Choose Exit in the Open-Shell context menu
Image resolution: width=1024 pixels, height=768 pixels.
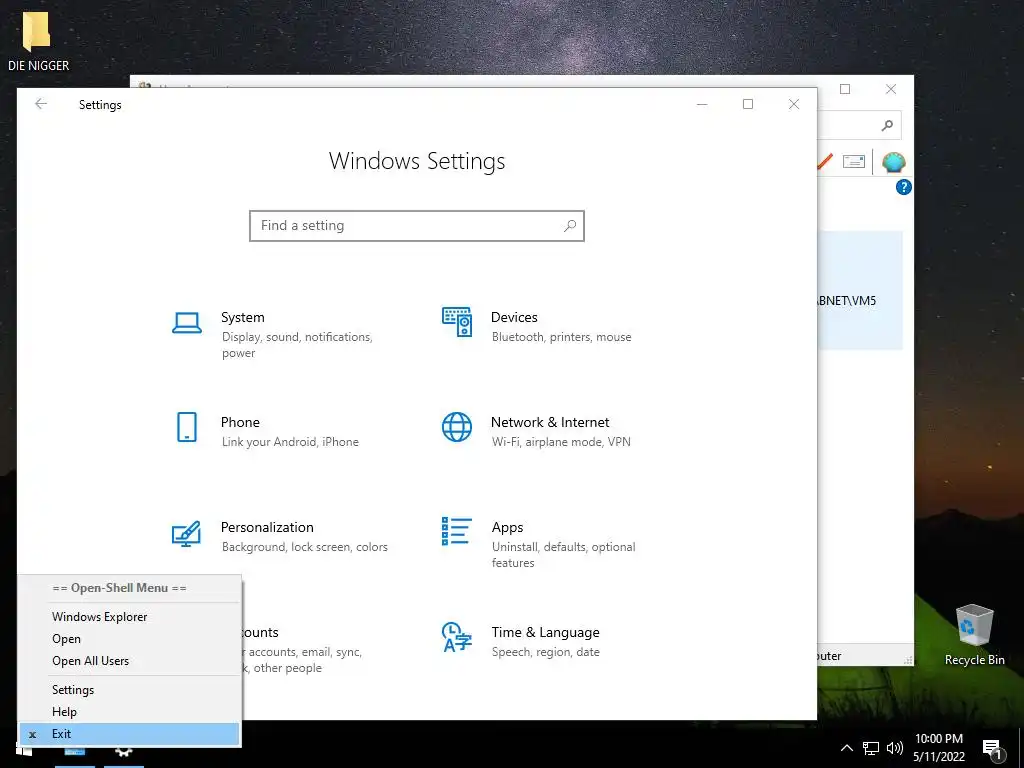coord(129,734)
